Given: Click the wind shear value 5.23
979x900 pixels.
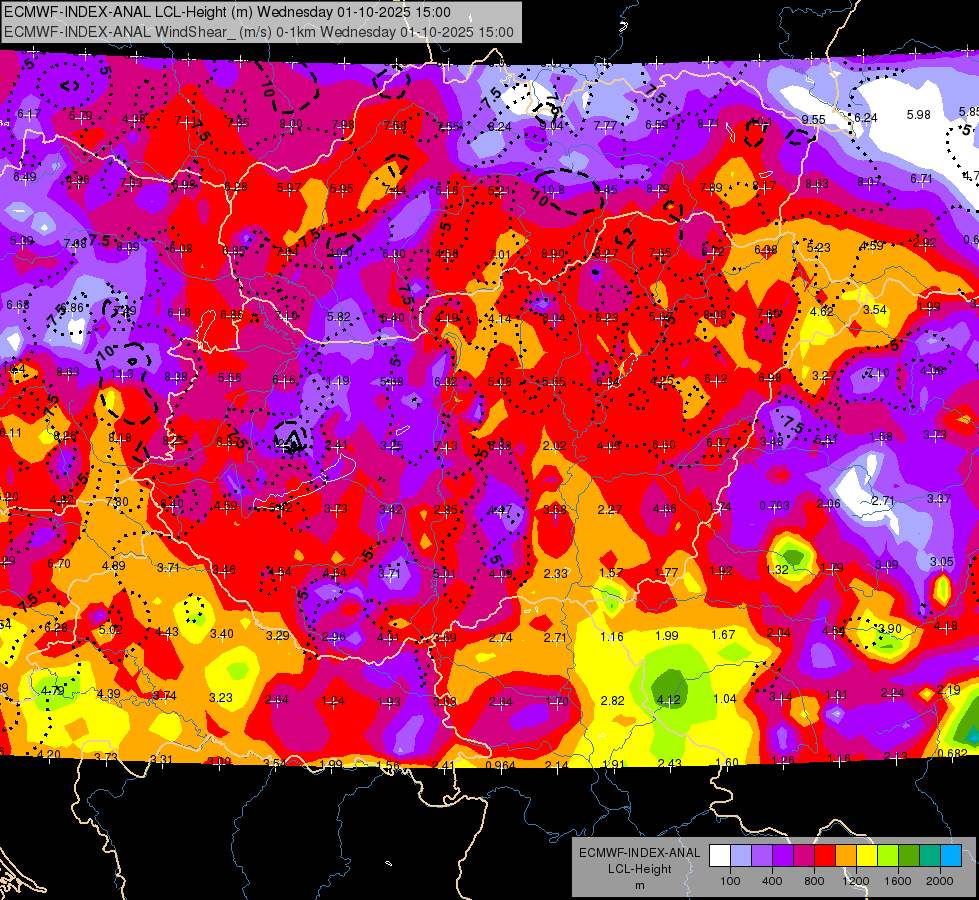Looking at the screenshot, I should point(819,247).
